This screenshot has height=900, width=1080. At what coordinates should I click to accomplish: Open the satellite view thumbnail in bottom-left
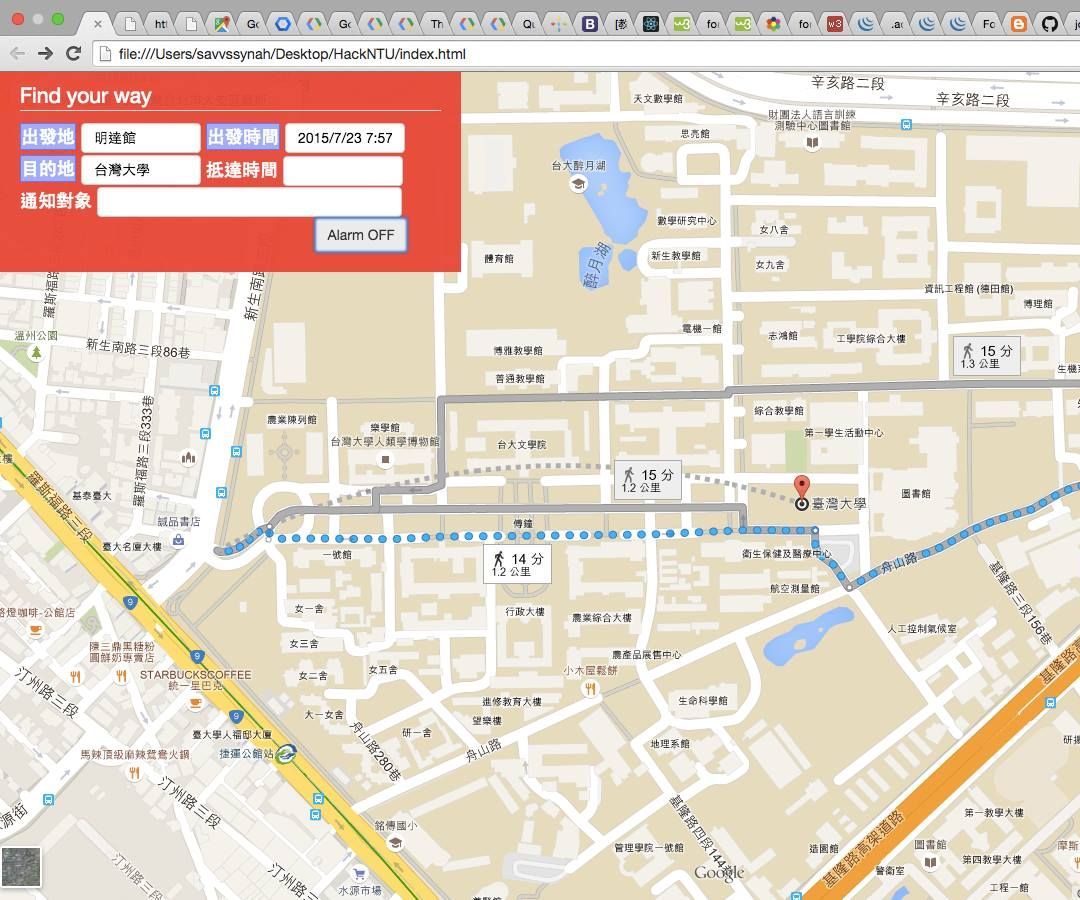coord(20,866)
